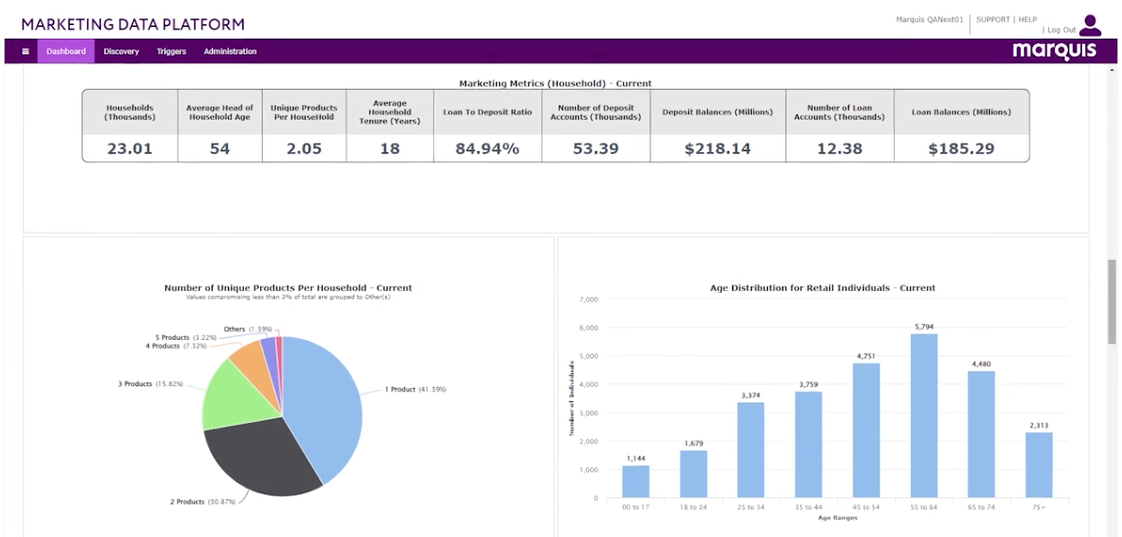Click the Log Out link

point(1061,30)
